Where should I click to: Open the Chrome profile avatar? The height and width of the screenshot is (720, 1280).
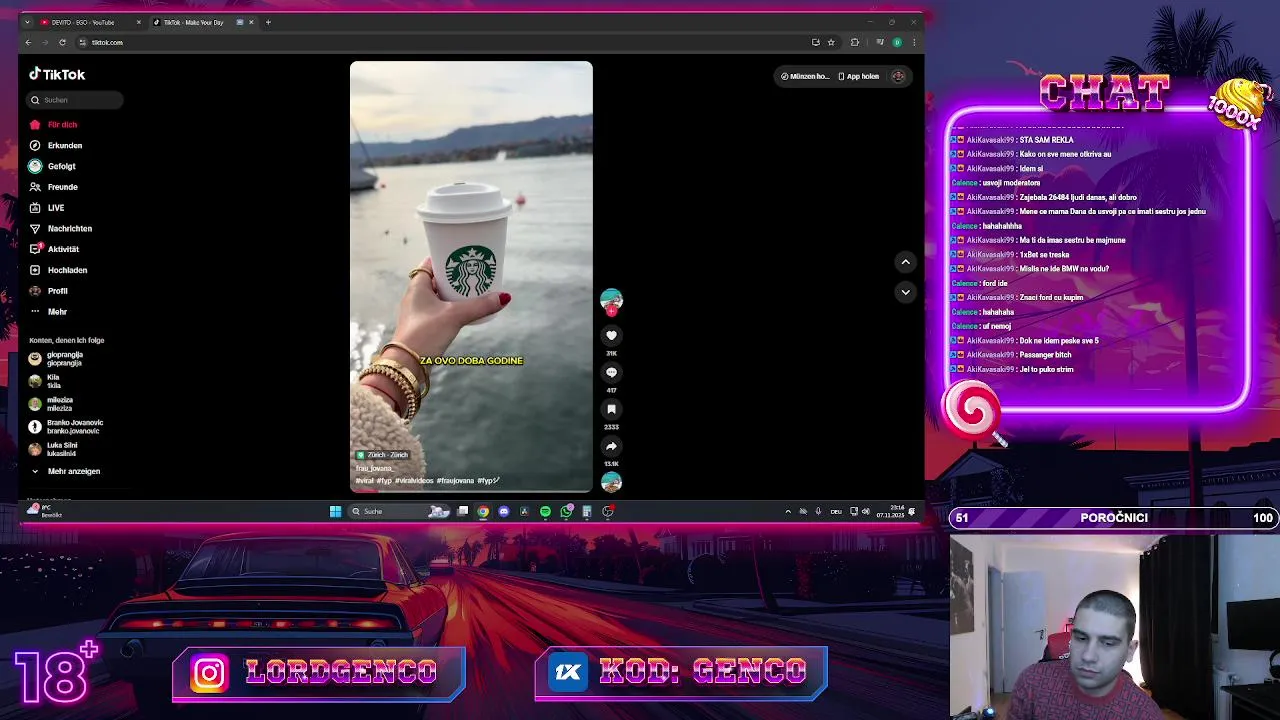(897, 42)
